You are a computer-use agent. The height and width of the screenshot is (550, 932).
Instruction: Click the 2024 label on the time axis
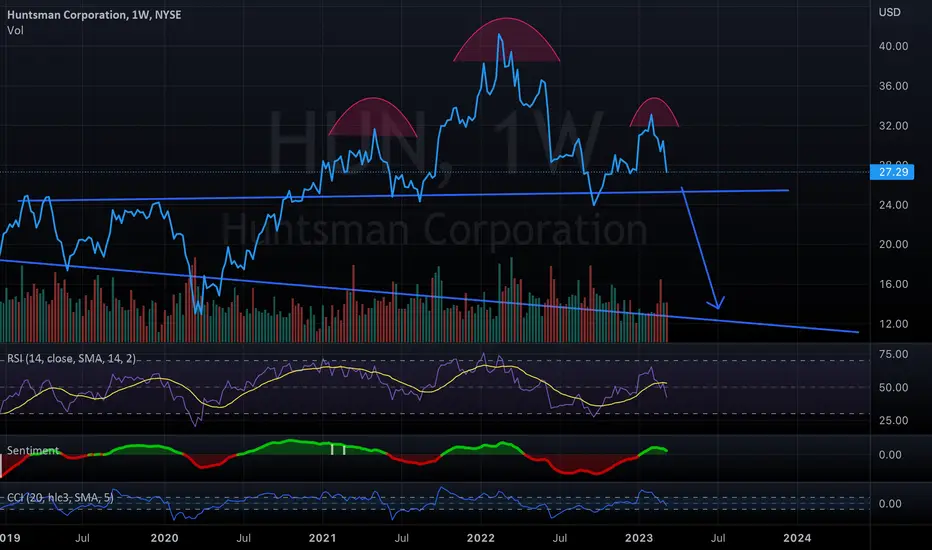click(x=797, y=538)
